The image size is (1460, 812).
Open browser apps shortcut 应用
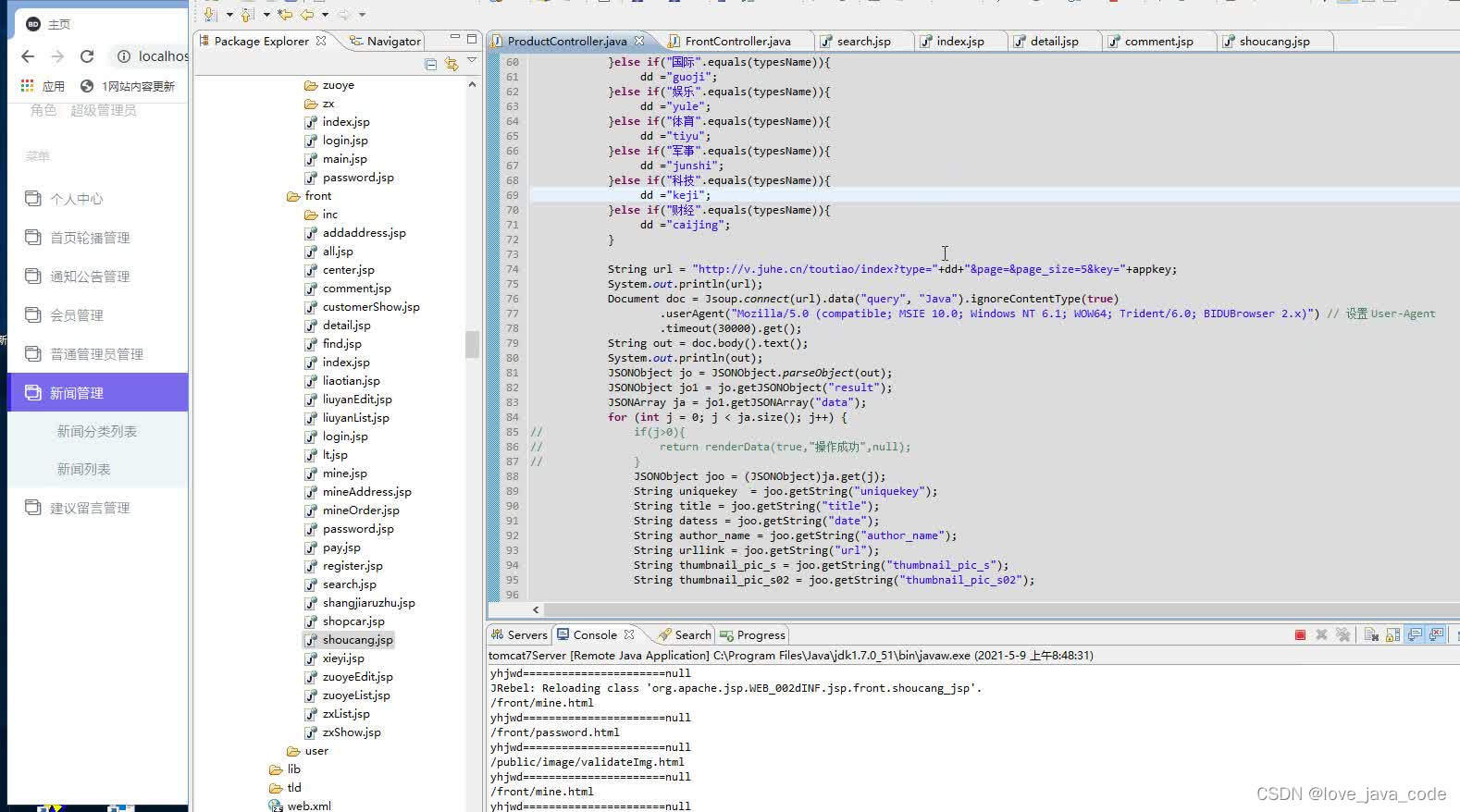[x=43, y=86]
